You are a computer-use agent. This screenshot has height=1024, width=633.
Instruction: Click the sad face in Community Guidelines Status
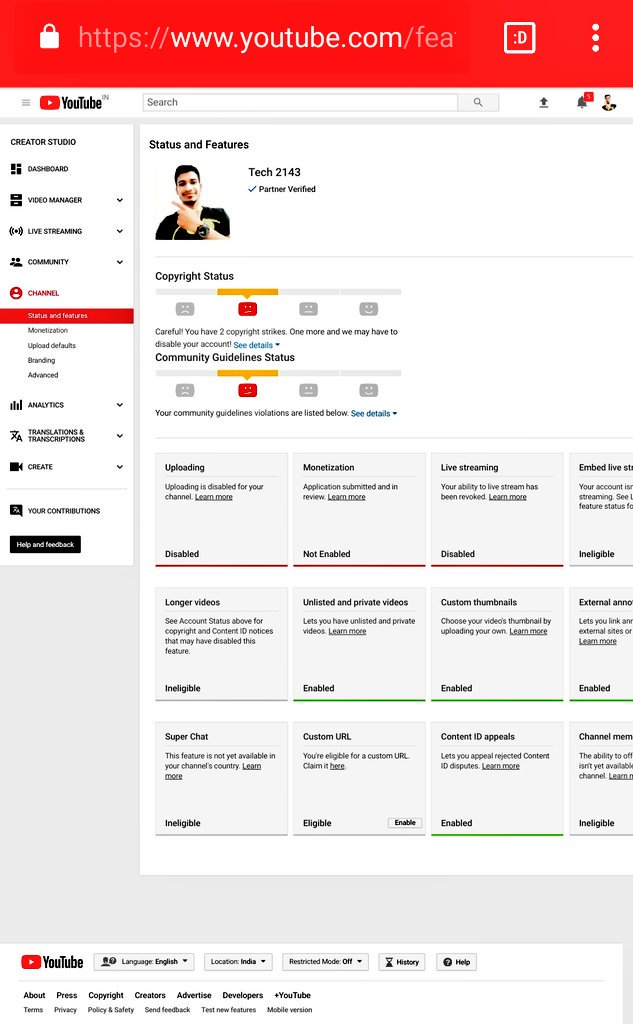click(x=185, y=391)
